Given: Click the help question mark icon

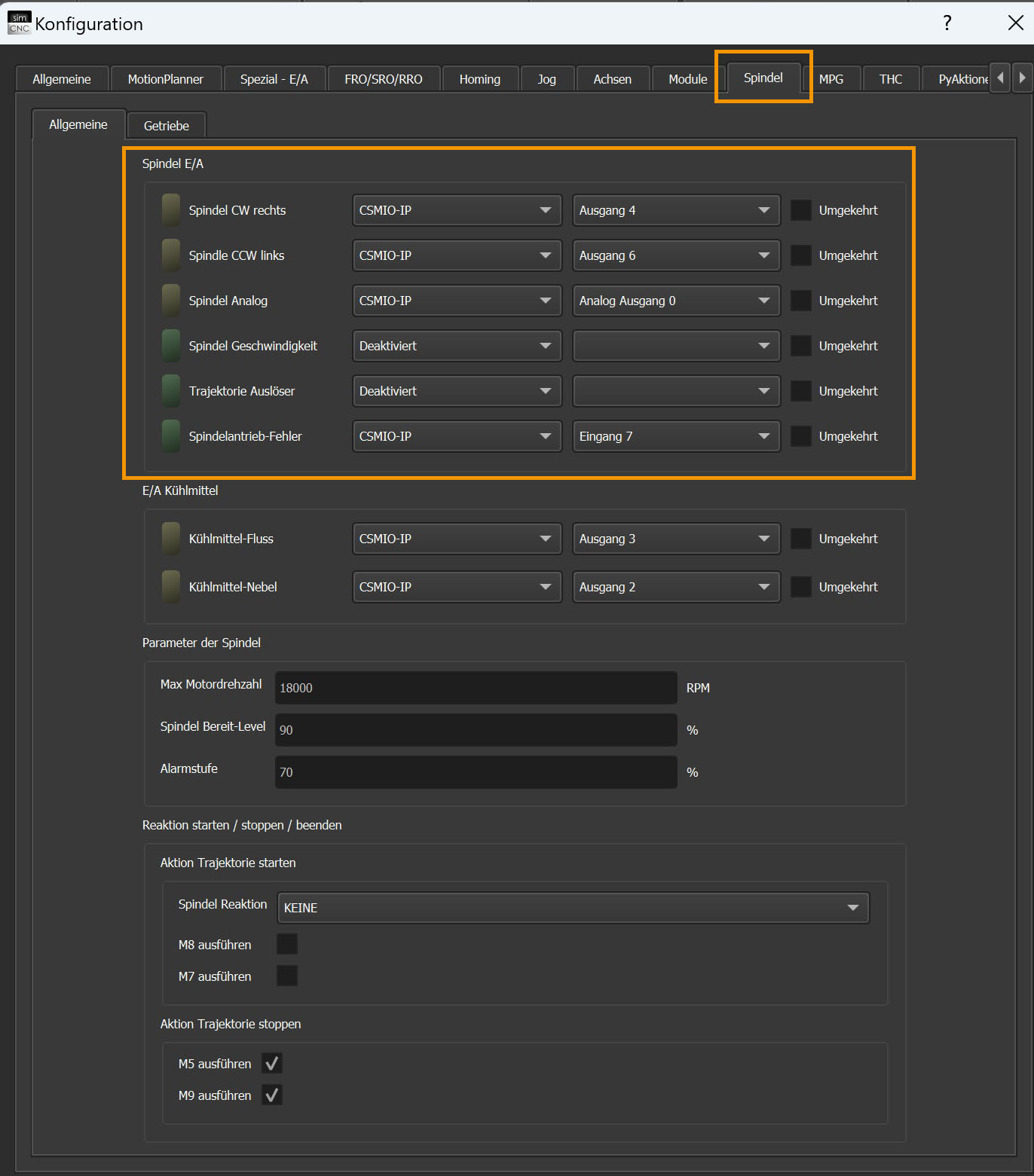Looking at the screenshot, I should 947,23.
